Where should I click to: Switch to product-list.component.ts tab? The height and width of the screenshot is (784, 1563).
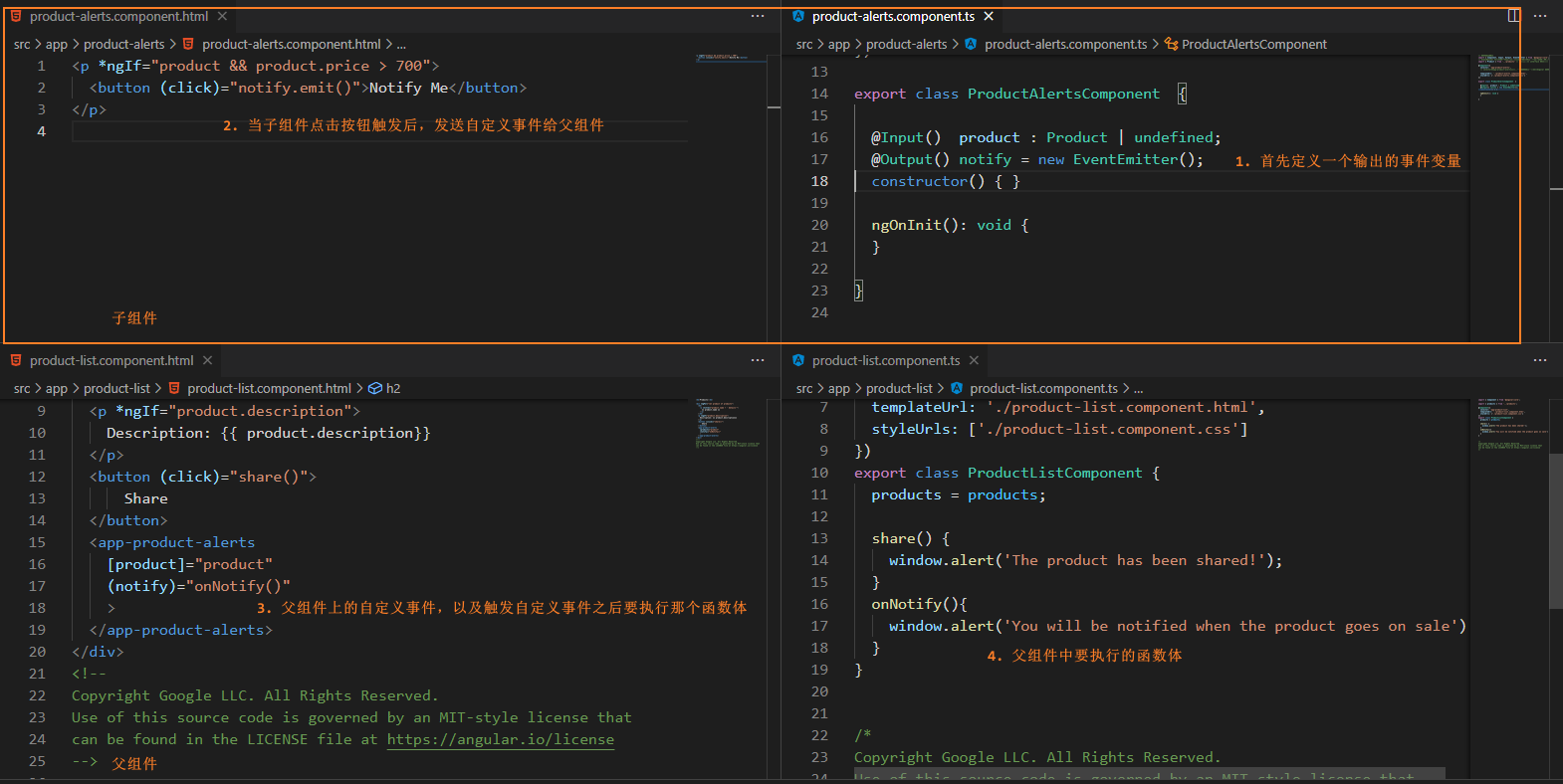click(x=886, y=361)
